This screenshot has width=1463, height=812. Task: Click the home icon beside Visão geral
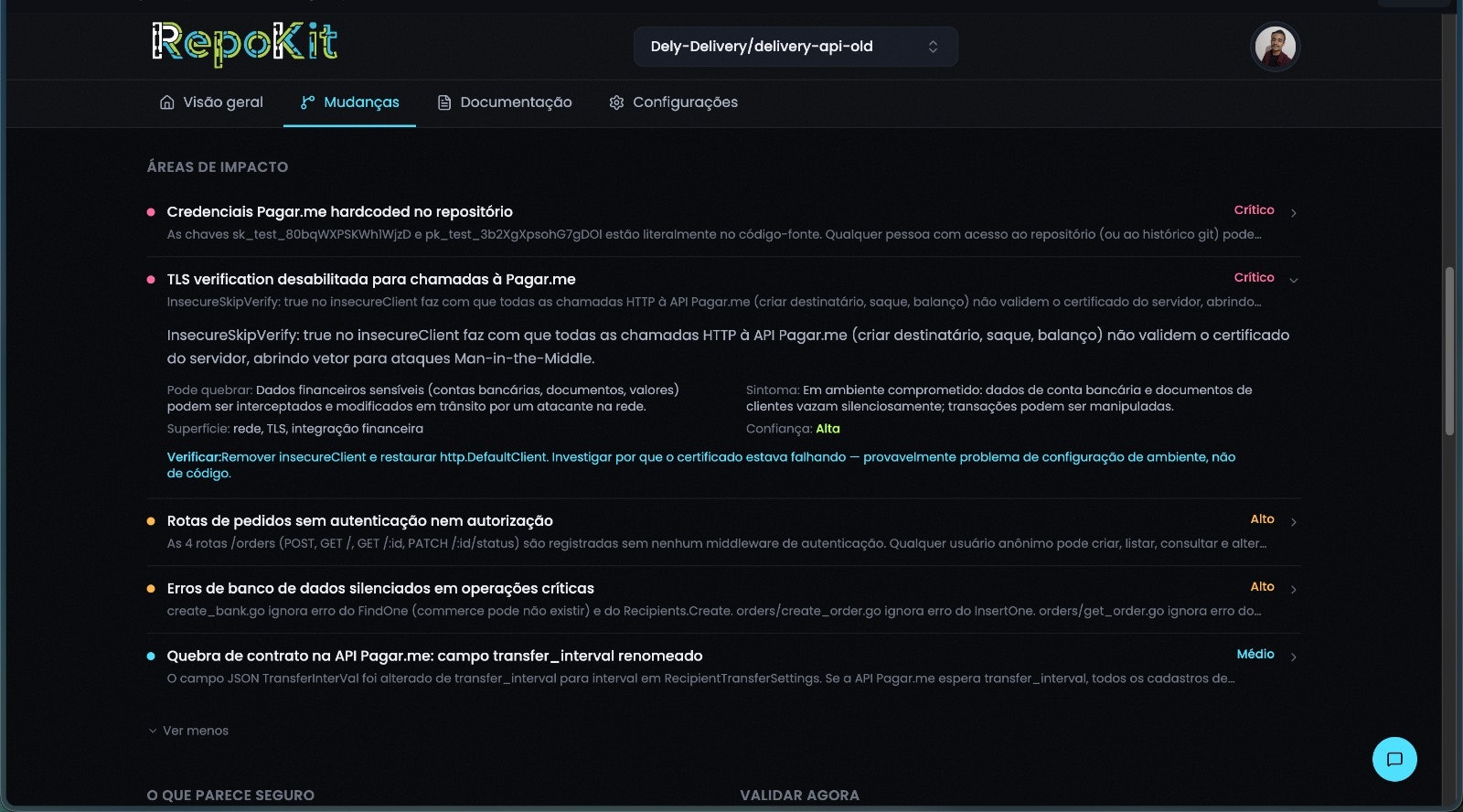[x=167, y=102]
